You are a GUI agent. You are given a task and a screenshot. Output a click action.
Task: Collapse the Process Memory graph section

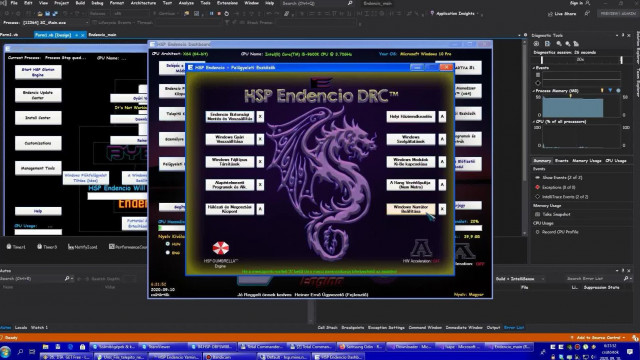click(534, 91)
